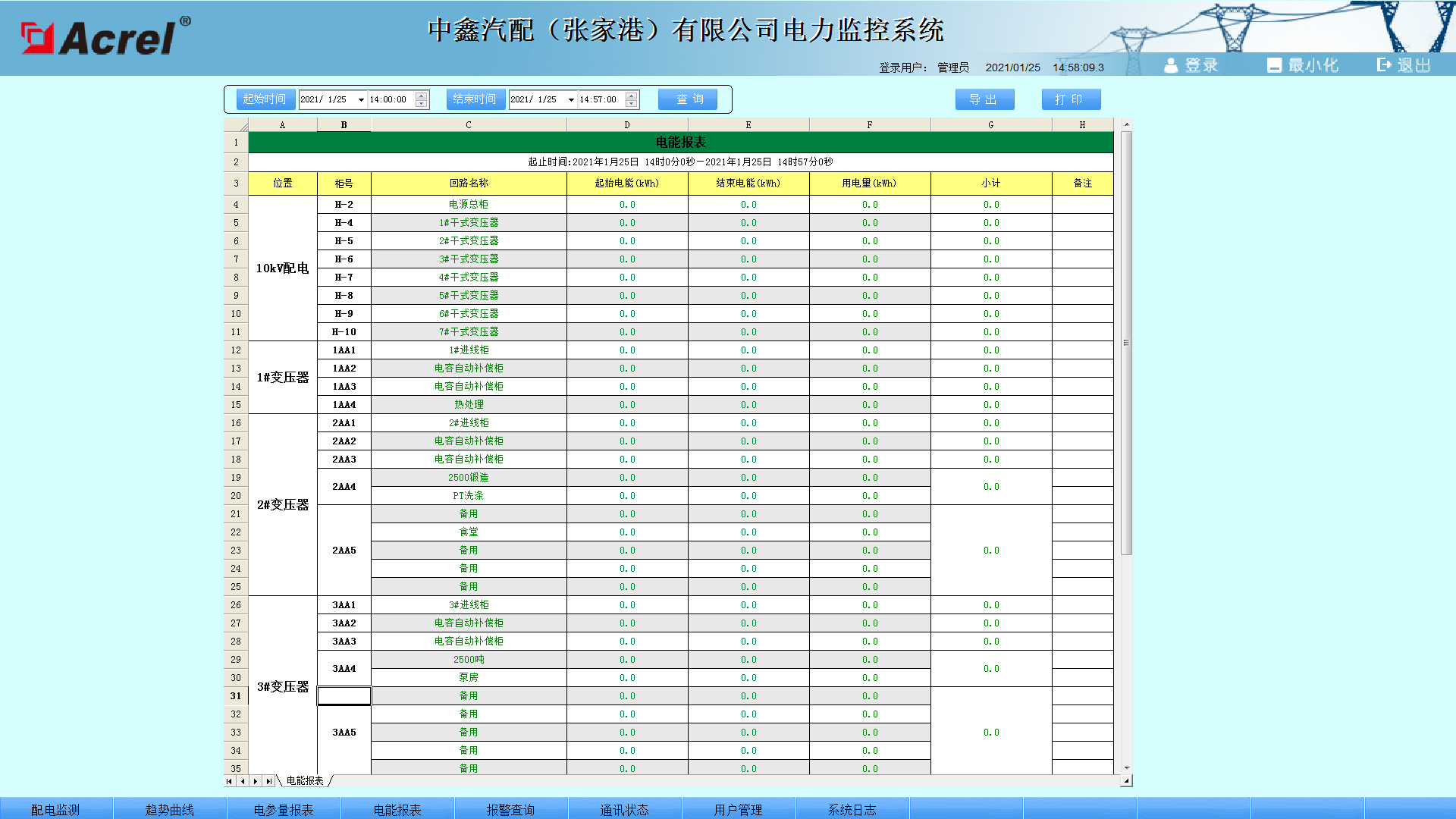The width and height of the screenshot is (1456, 819).
Task: Click the select-all corner of spreadsheet
Action: point(236,125)
